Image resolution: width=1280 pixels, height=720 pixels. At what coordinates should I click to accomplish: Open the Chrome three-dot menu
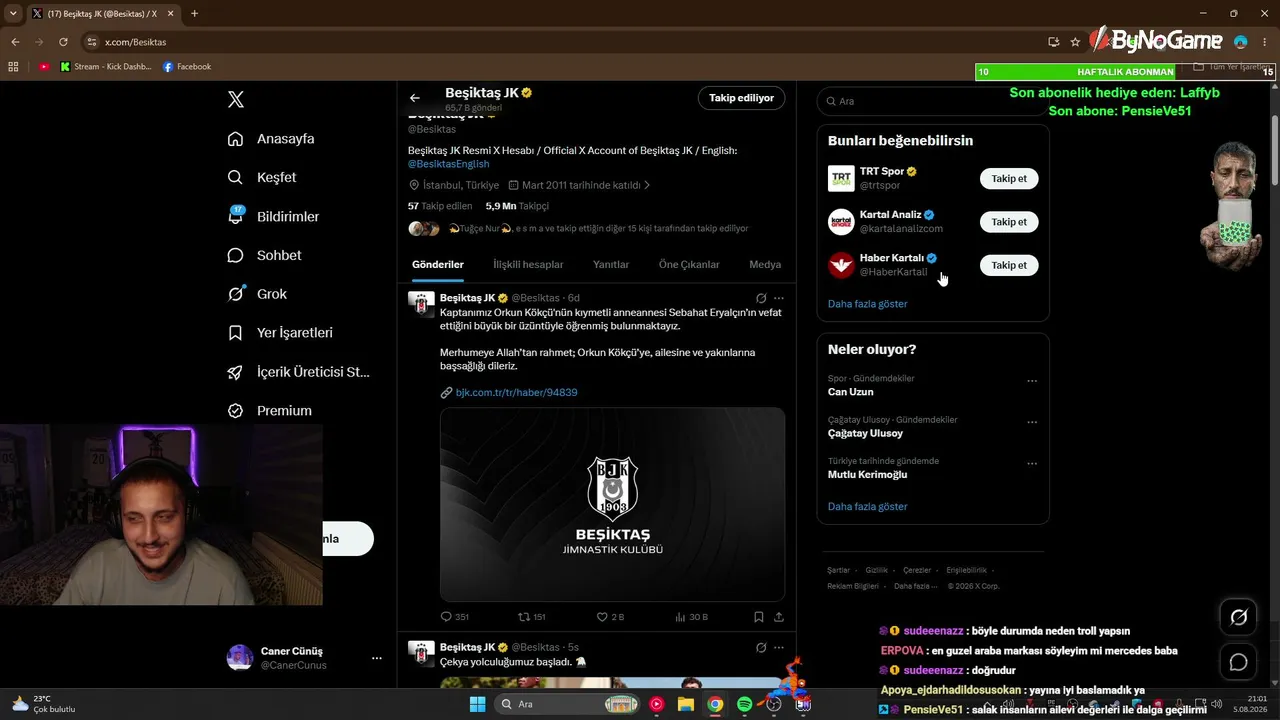(x=1266, y=42)
